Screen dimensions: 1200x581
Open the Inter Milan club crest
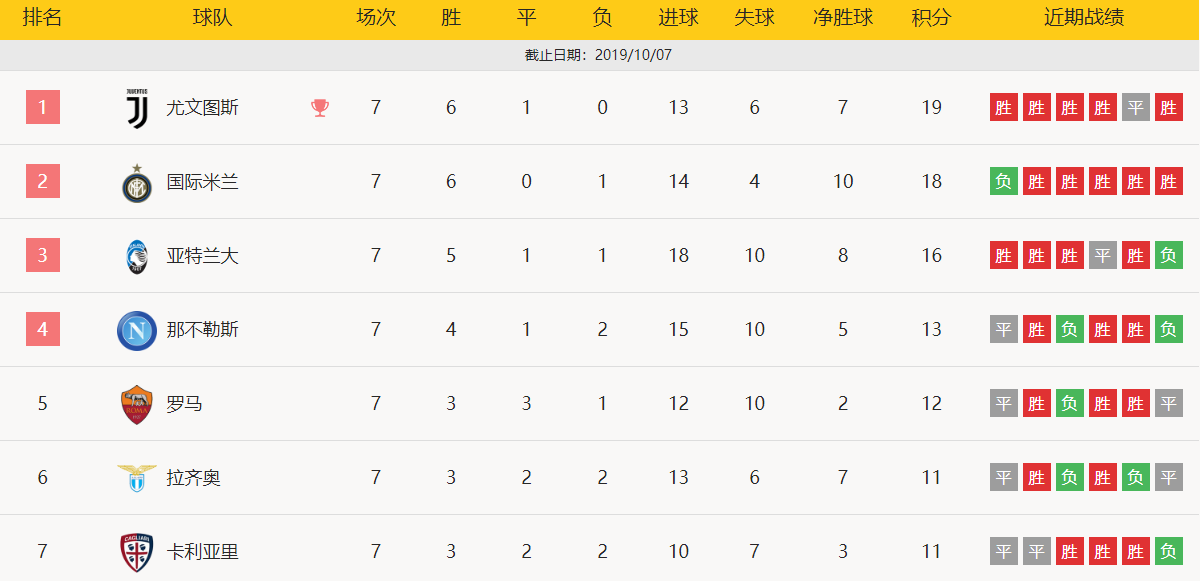coord(137,183)
